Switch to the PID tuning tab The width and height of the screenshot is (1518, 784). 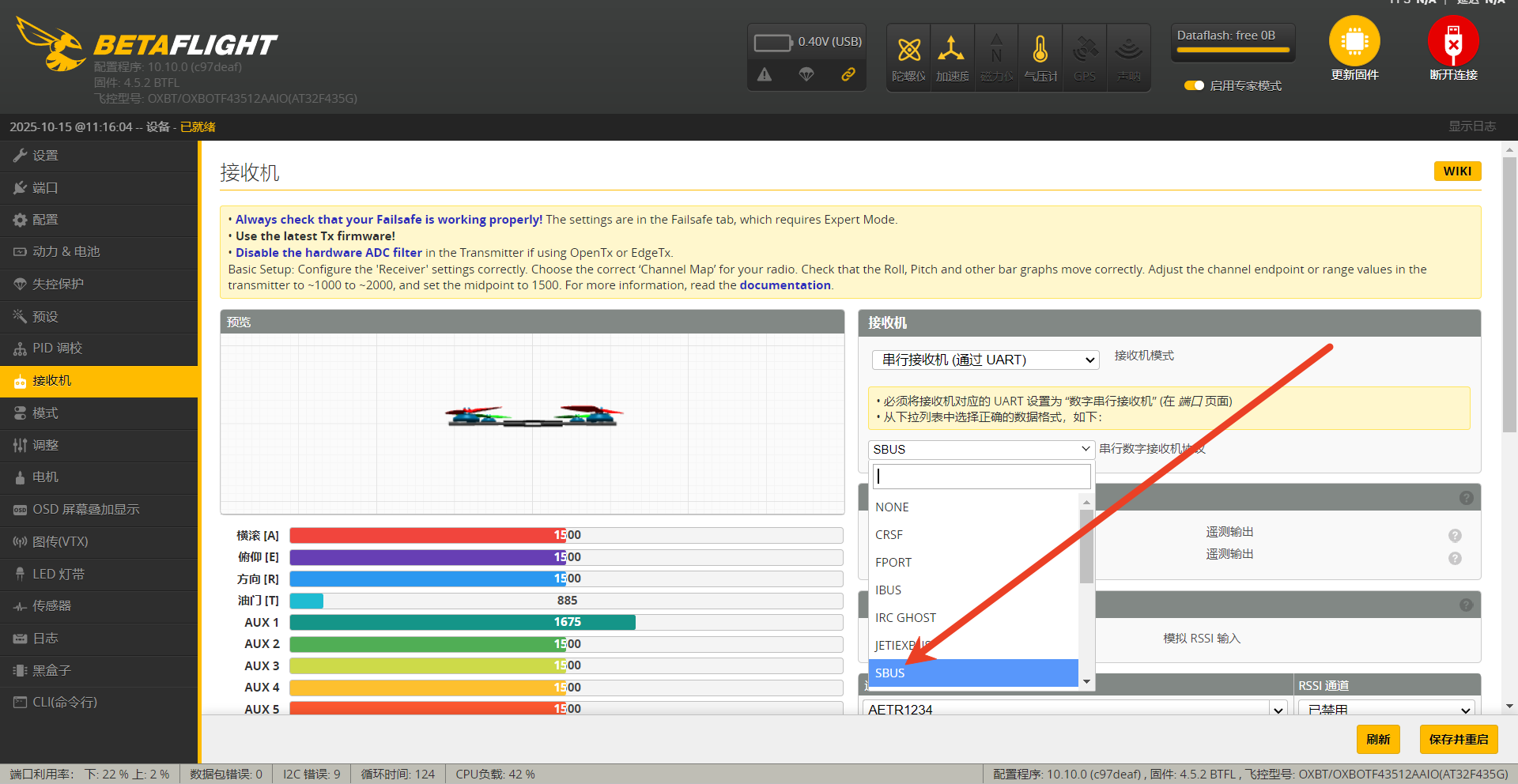click(57, 349)
